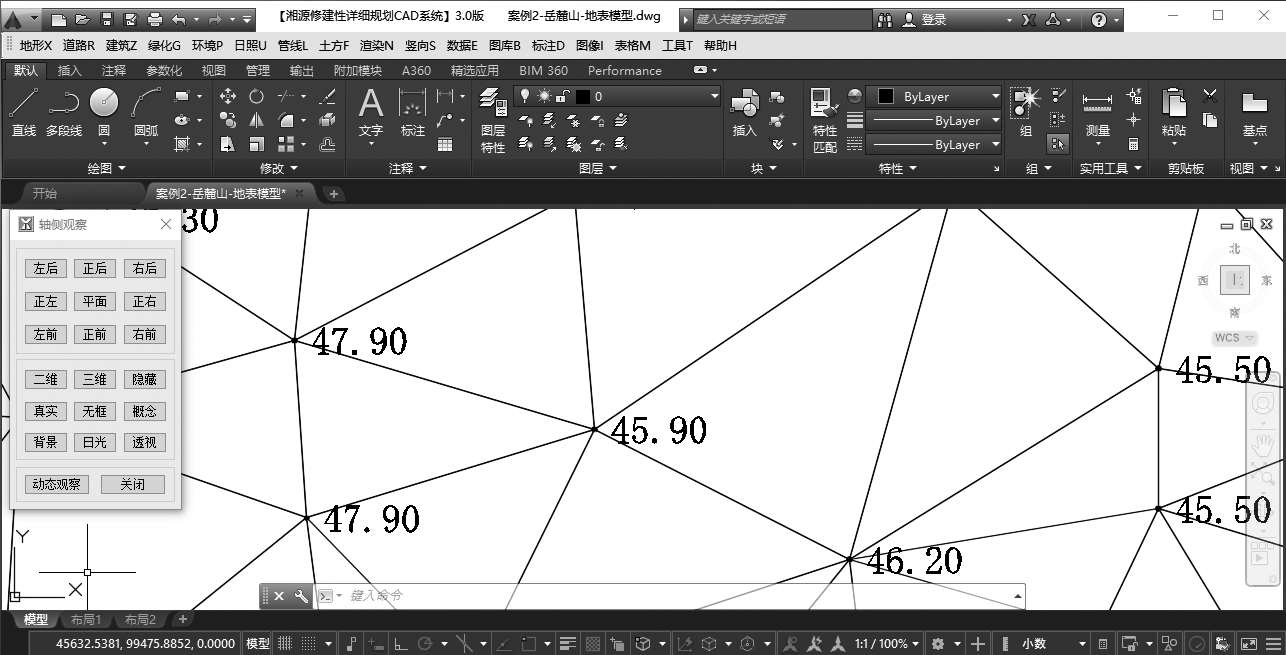The height and width of the screenshot is (655, 1286).
Task: Click the Cut scissors icon
Action: pos(1210,96)
